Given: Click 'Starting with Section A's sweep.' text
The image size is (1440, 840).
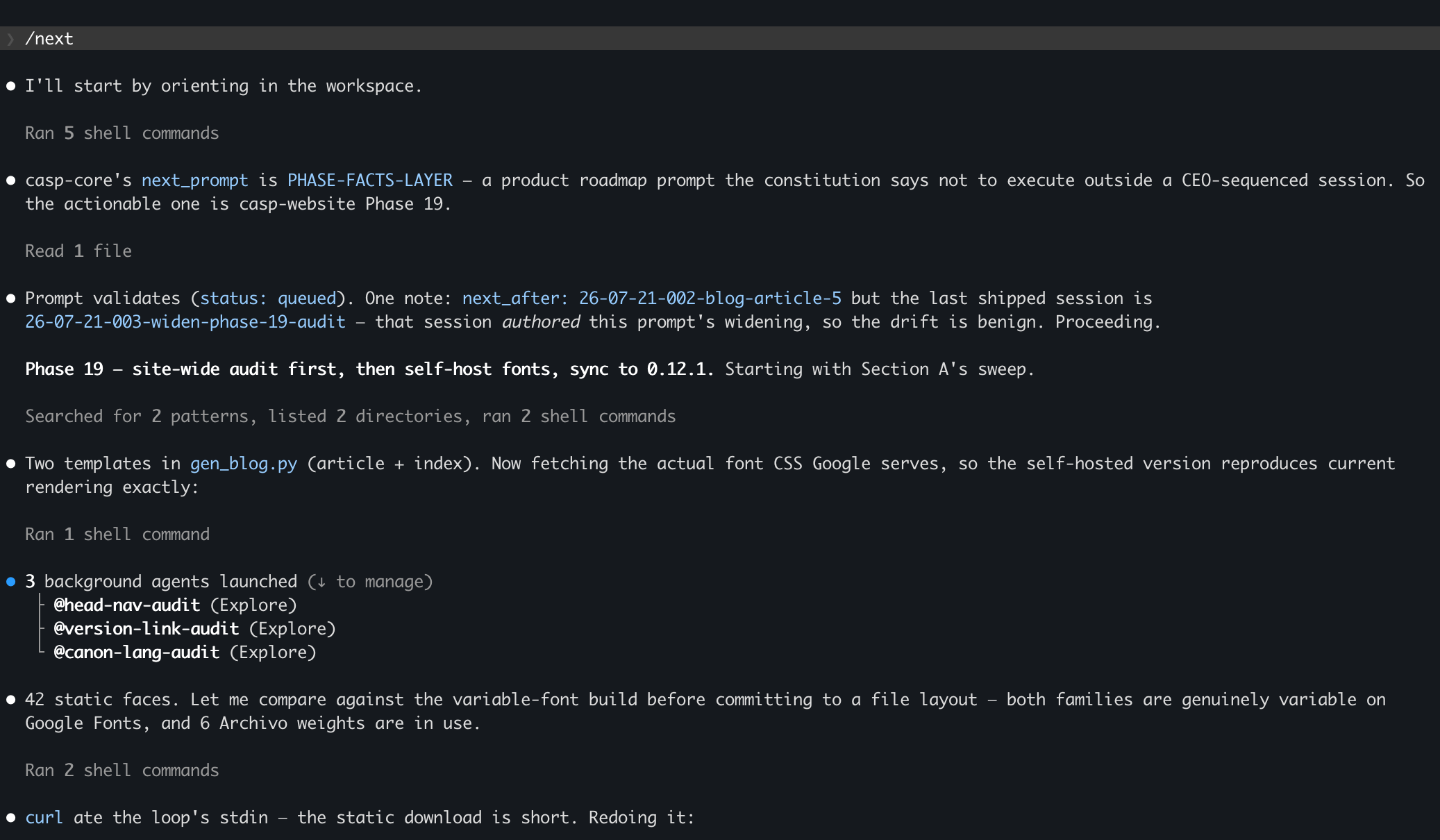Looking at the screenshot, I should pos(880,369).
